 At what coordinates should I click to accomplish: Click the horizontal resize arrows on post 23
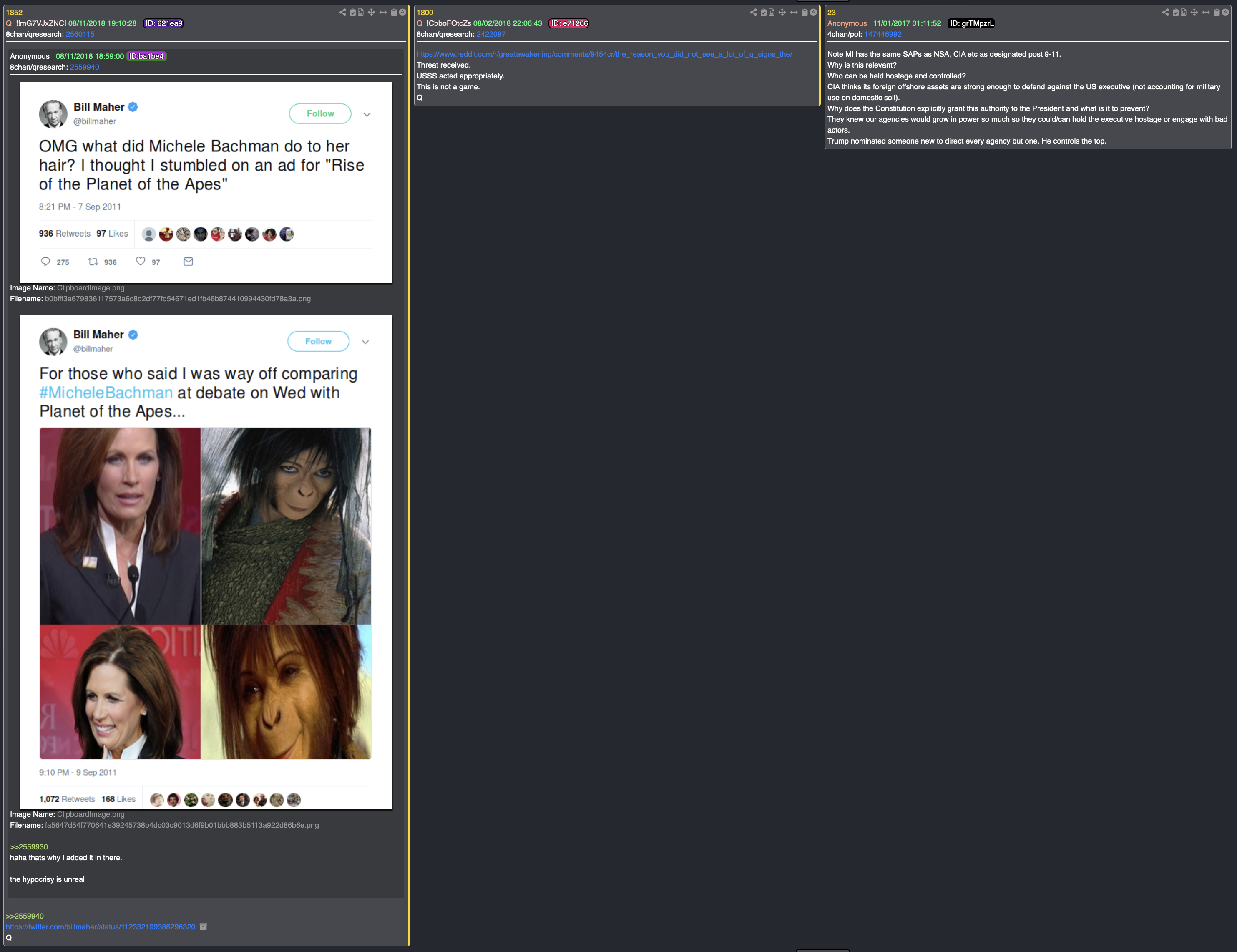(1206, 13)
